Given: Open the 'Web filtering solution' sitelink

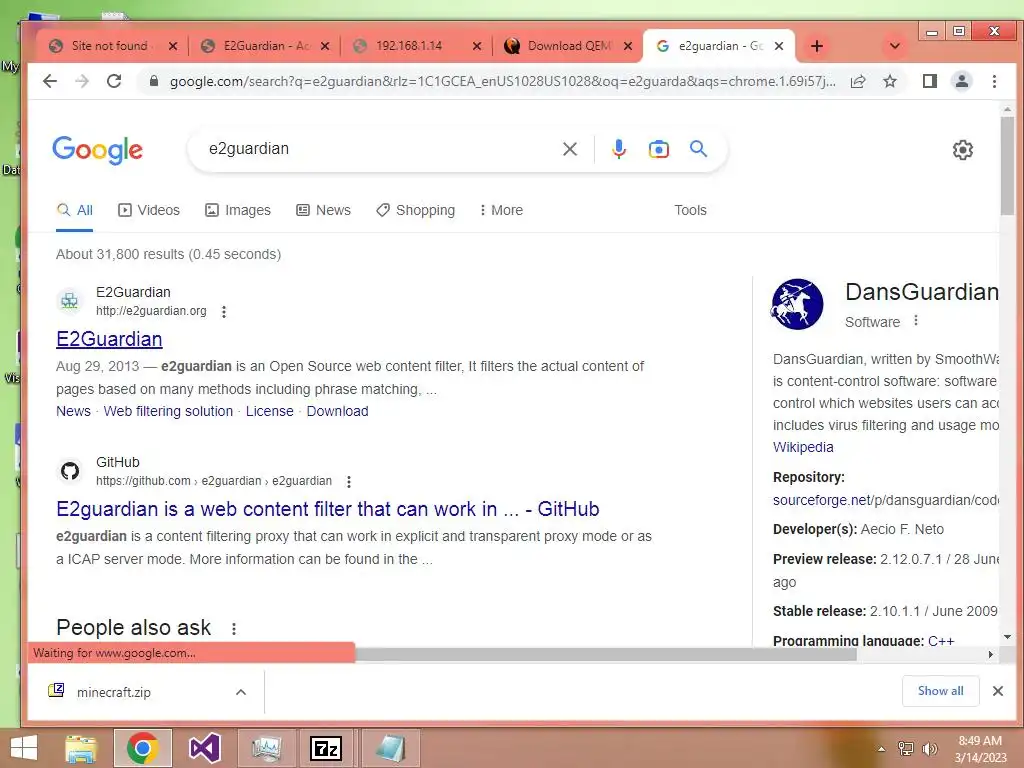Looking at the screenshot, I should pyautogui.click(x=168, y=411).
